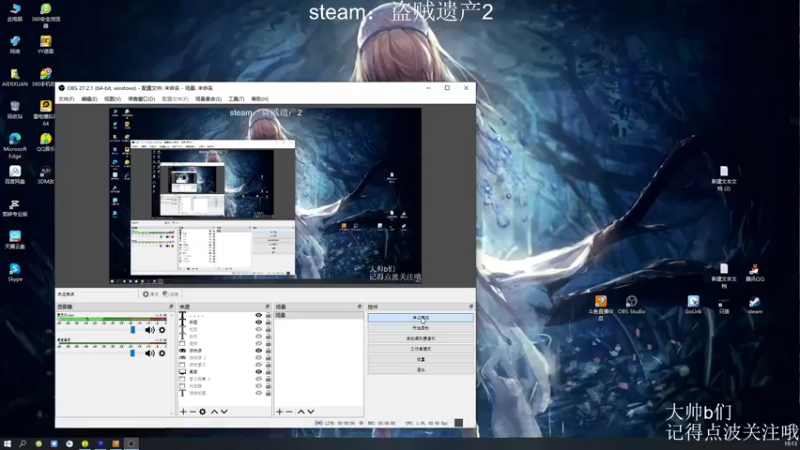Toggle eye of the gamepad game-capture source
Screen dimensions: 800x450
tap(259, 351)
